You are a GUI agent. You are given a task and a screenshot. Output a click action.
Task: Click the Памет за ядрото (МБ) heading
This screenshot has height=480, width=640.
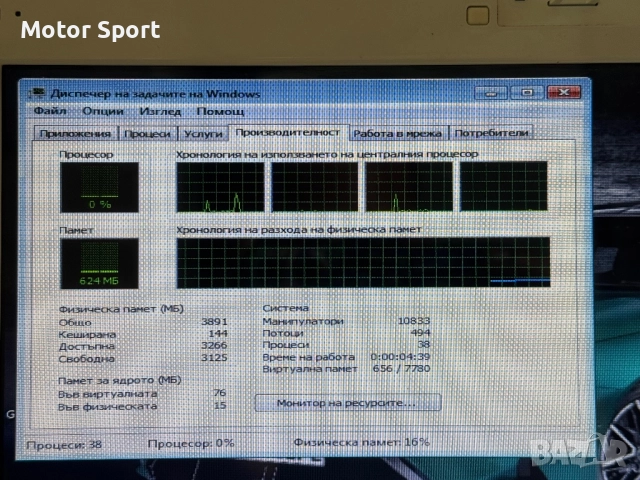(120, 380)
